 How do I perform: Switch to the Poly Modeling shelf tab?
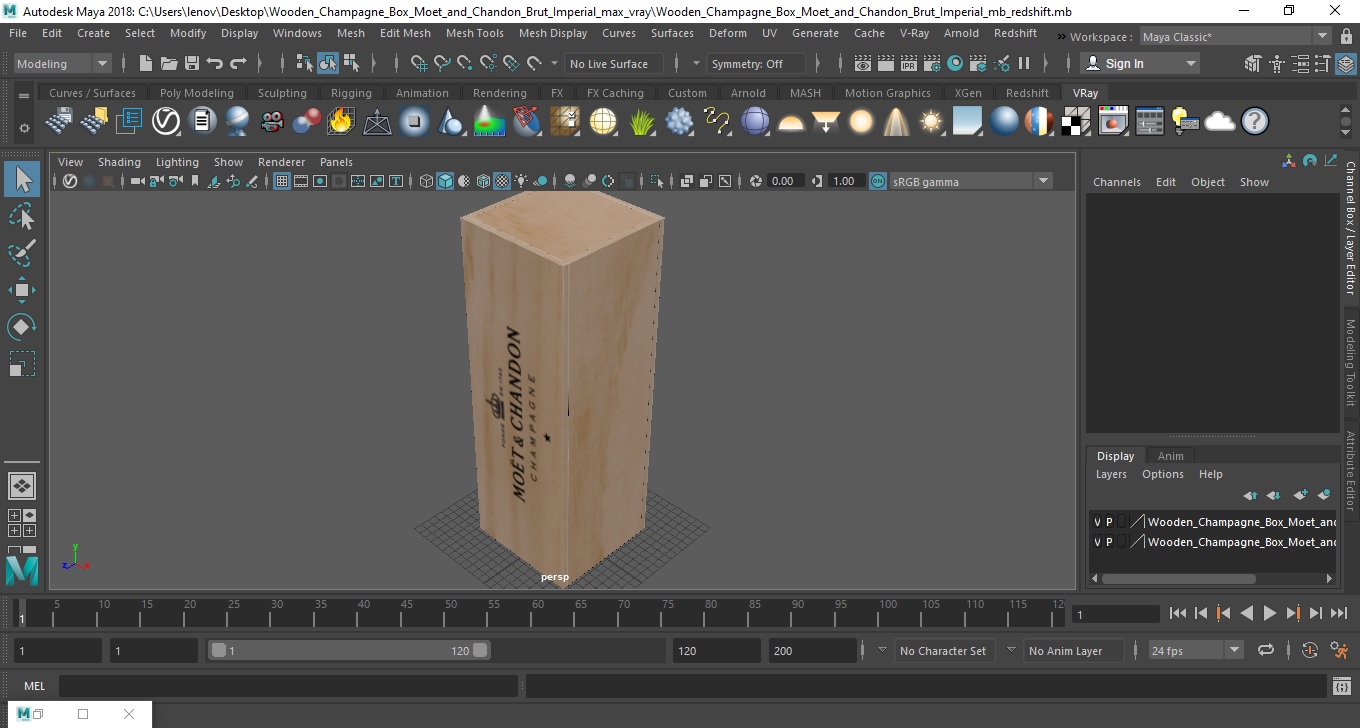tap(196, 93)
